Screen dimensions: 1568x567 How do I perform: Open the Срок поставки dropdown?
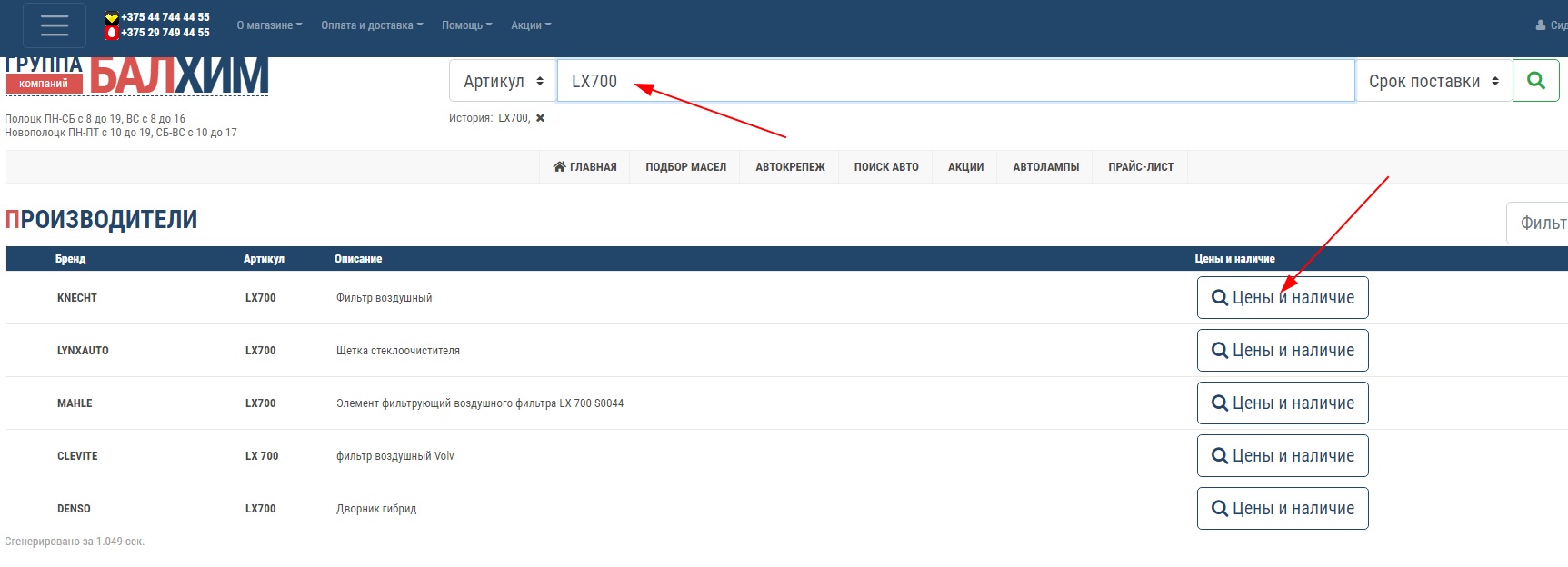[1433, 81]
